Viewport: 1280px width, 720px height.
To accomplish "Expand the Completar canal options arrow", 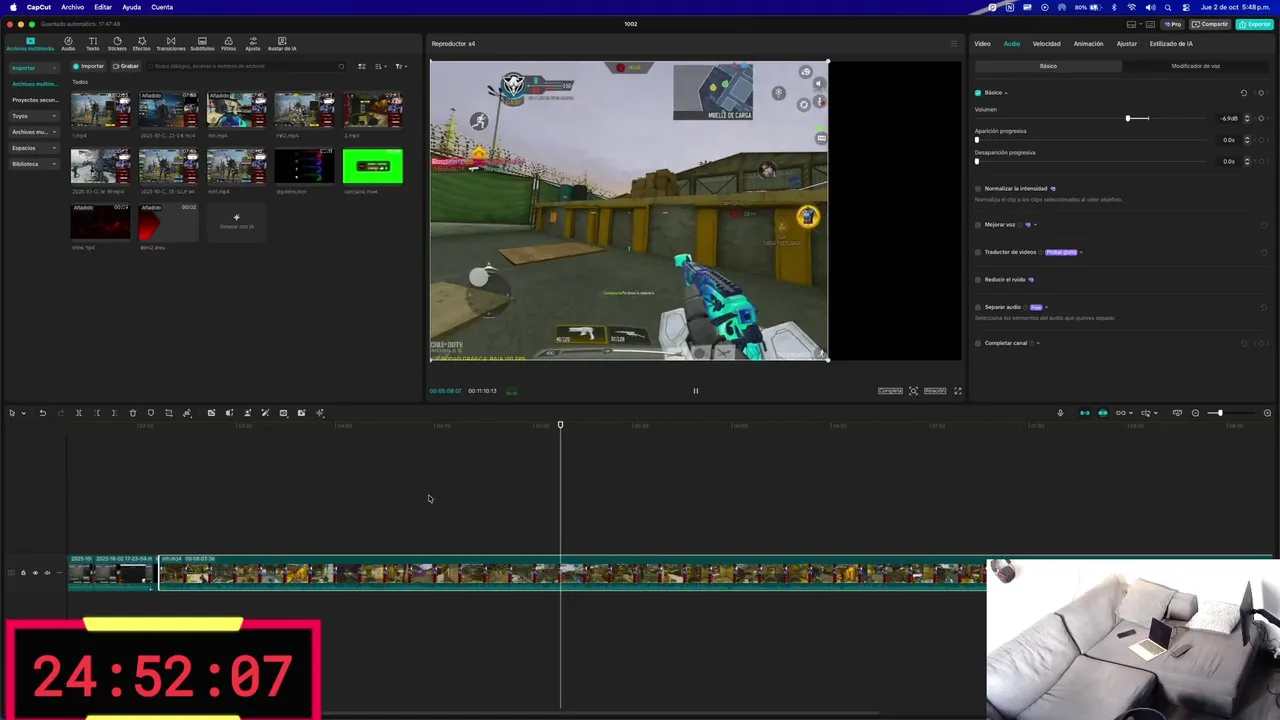I will [1038, 343].
